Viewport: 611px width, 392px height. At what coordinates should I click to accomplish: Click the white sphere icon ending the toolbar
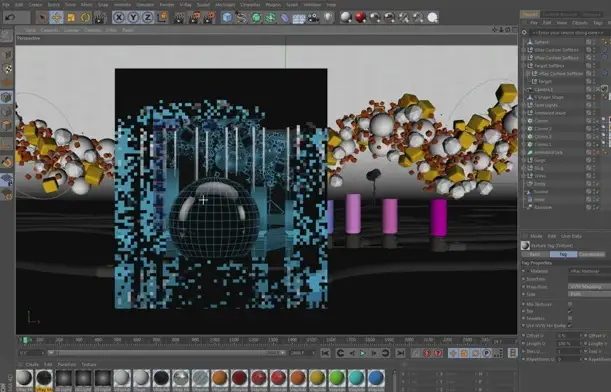point(433,18)
